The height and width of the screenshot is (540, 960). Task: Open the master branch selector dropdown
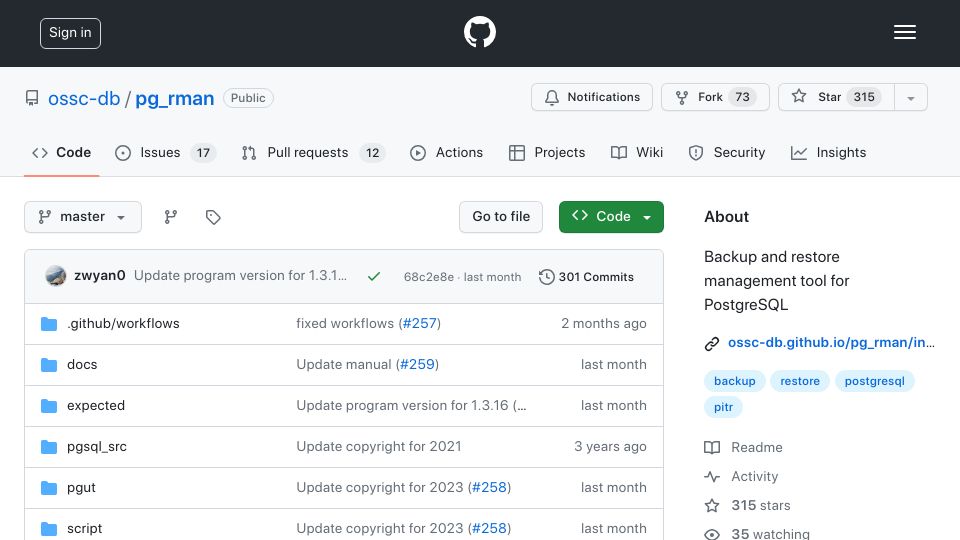click(83, 217)
